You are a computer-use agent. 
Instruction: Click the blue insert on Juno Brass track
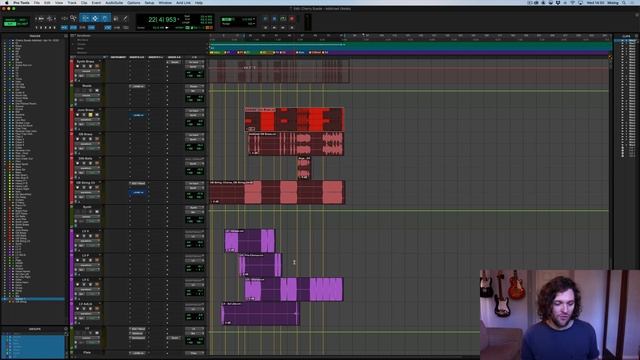pyautogui.click(x=138, y=115)
